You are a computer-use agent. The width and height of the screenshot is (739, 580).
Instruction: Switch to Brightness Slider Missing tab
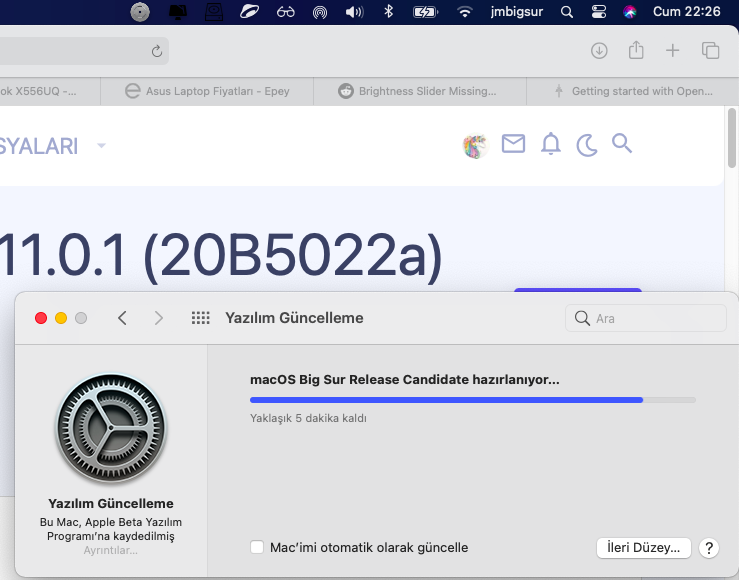coord(418,91)
